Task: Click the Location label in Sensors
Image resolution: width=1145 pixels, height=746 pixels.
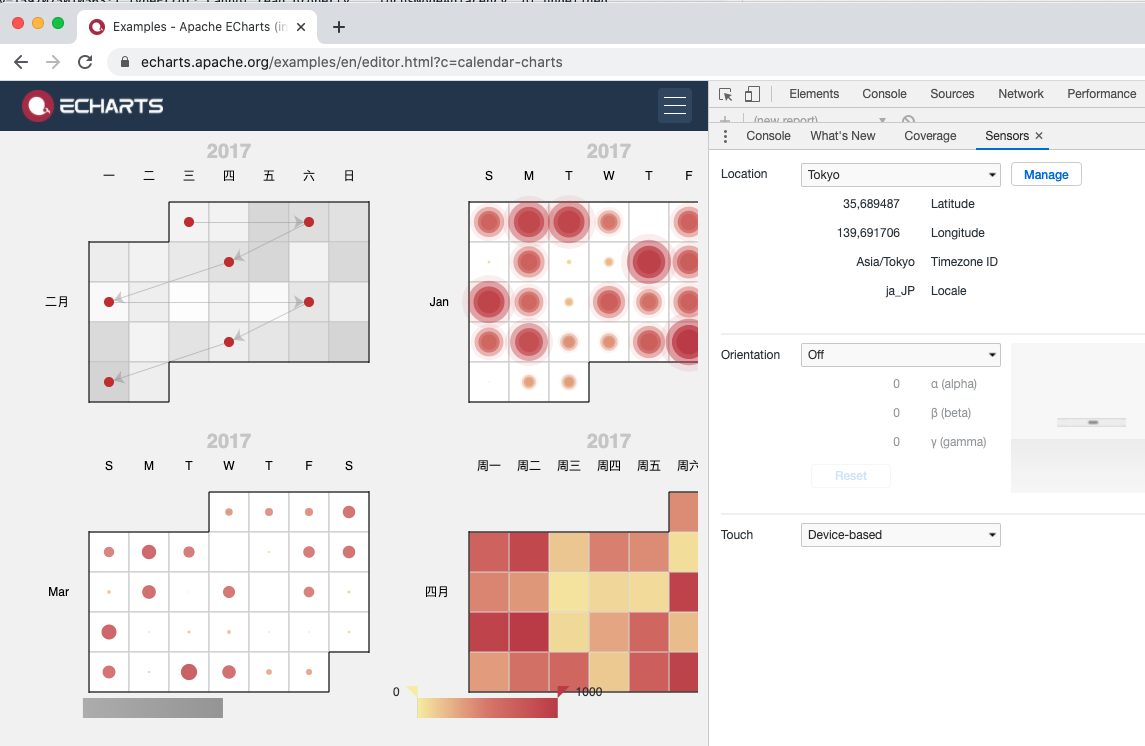Action: click(744, 174)
